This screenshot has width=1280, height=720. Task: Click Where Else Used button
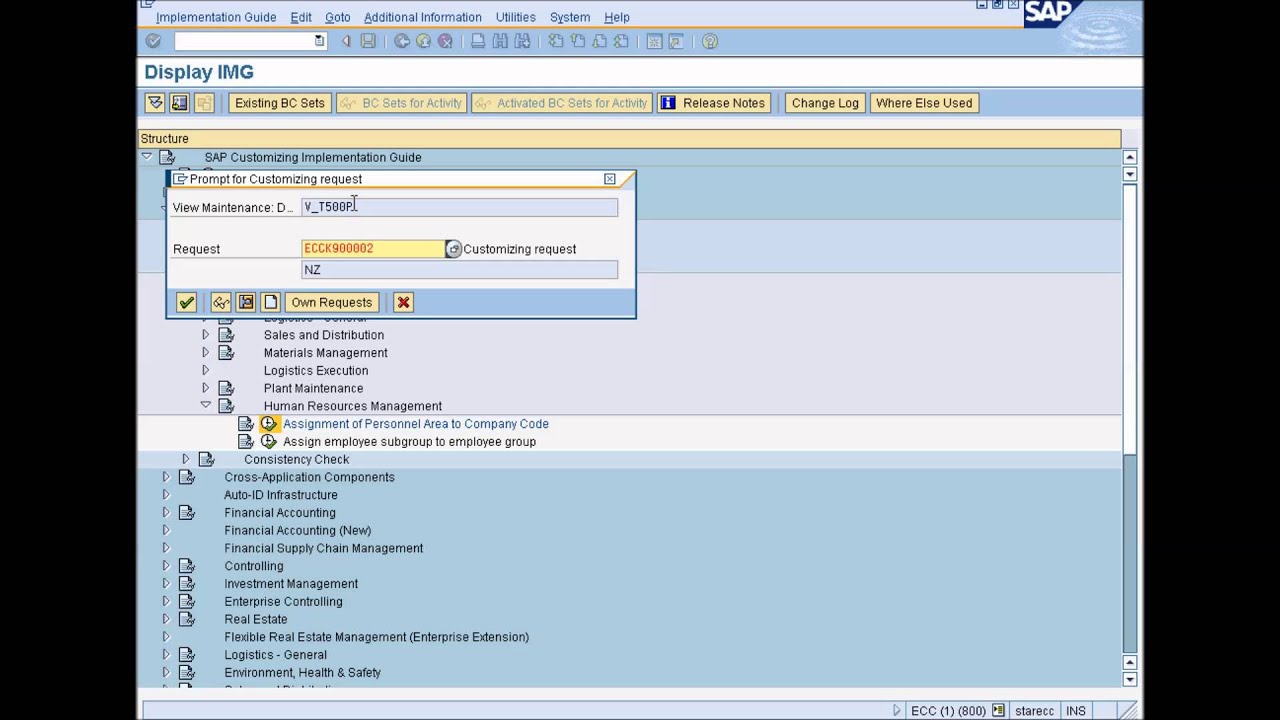coord(924,103)
